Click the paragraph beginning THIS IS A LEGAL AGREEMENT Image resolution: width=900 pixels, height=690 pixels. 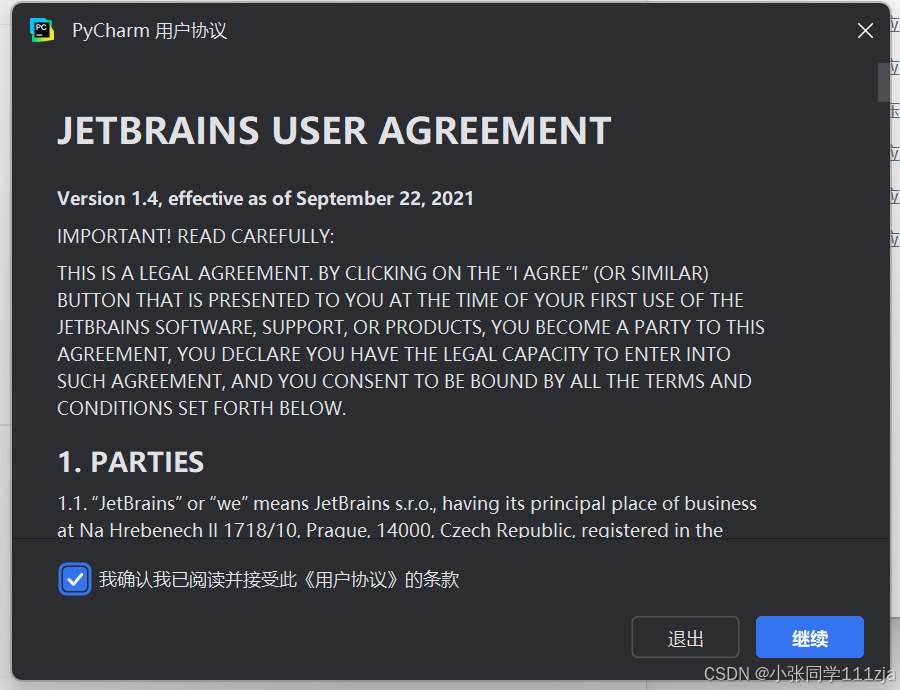[x=411, y=340]
